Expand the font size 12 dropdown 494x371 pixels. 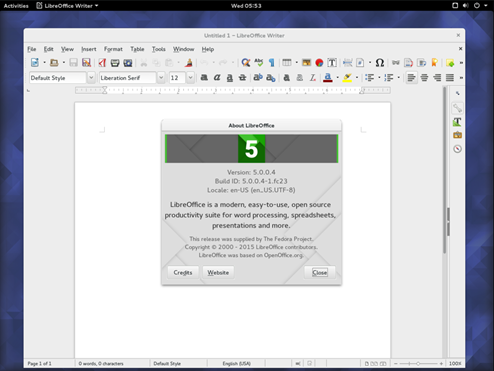(x=190, y=78)
